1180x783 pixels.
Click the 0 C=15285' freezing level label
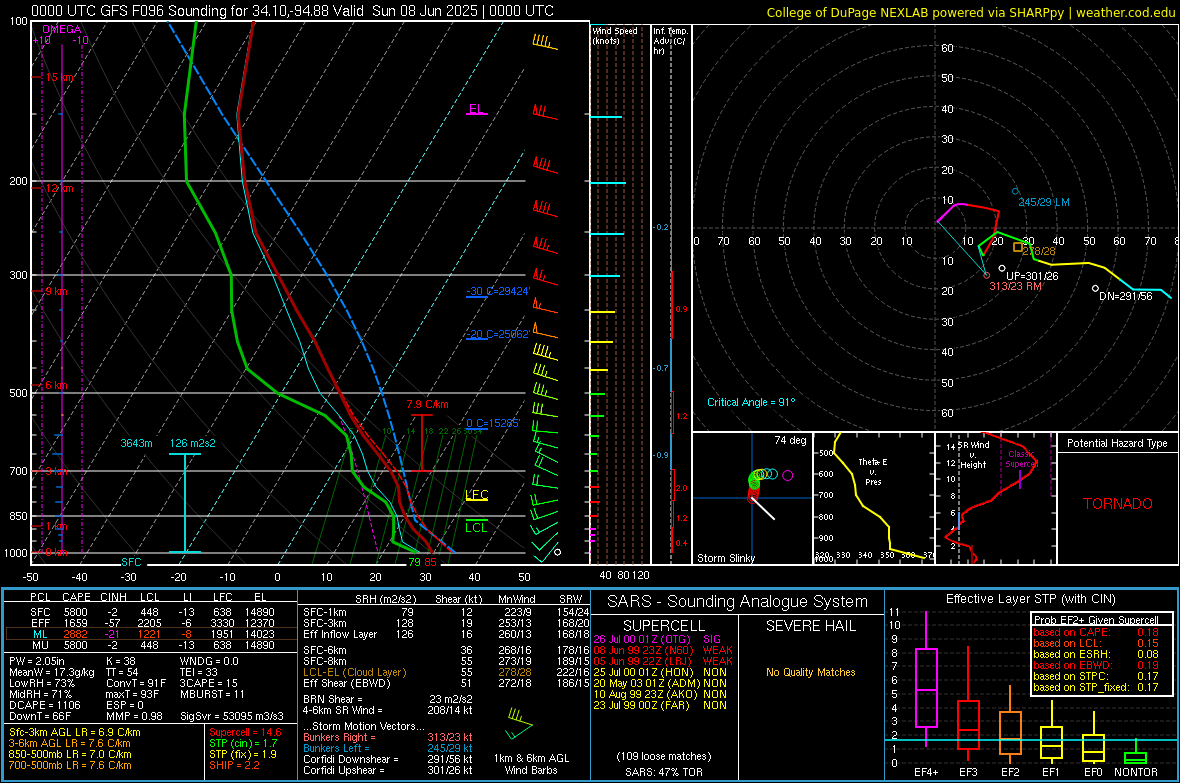[493, 423]
